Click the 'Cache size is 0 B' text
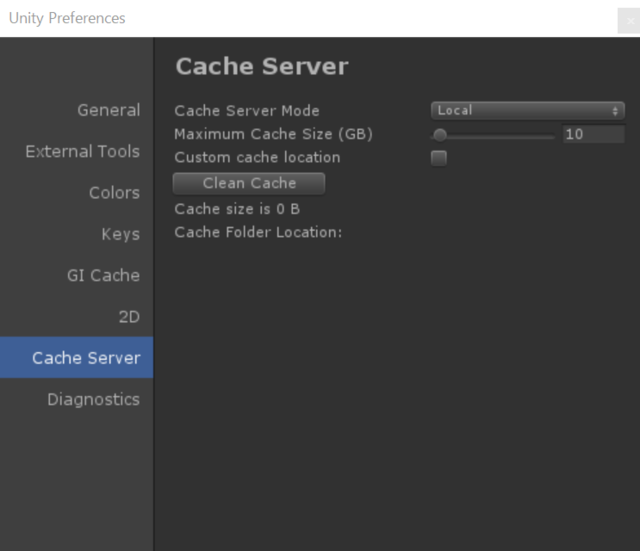This screenshot has height=551, width=640. coord(237,209)
